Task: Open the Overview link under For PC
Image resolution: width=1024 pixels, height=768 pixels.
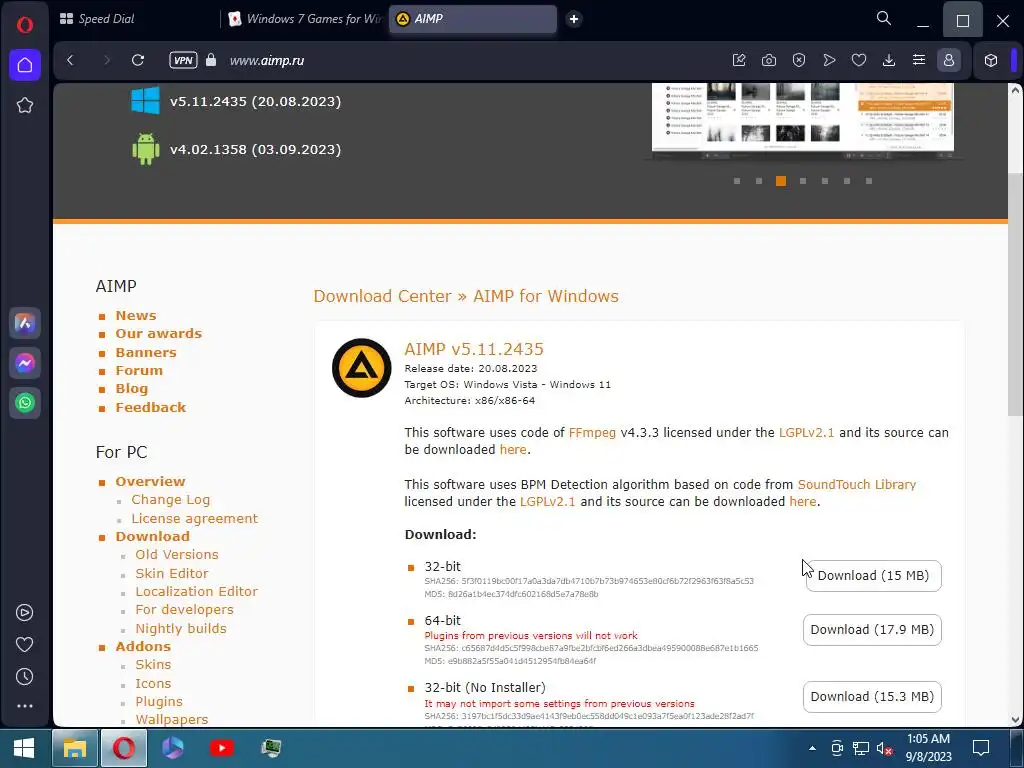Action: (x=150, y=481)
